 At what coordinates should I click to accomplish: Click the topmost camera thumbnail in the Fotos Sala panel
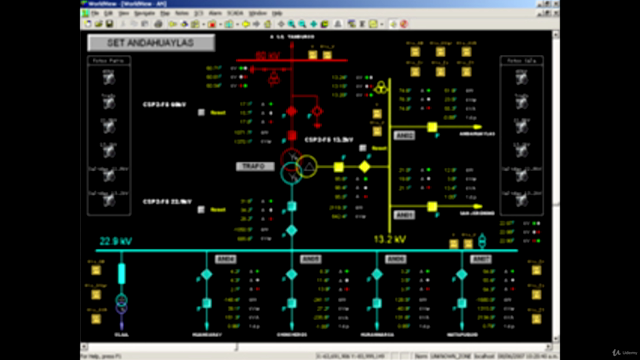coord(522,77)
